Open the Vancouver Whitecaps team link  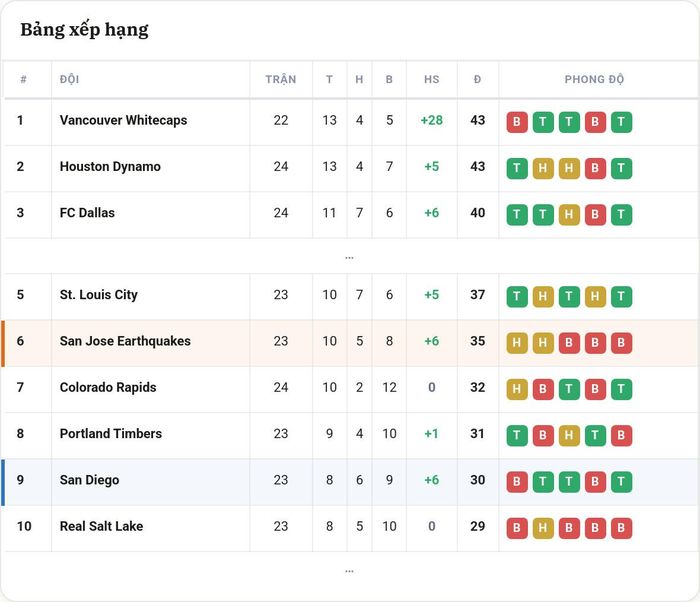124,120
